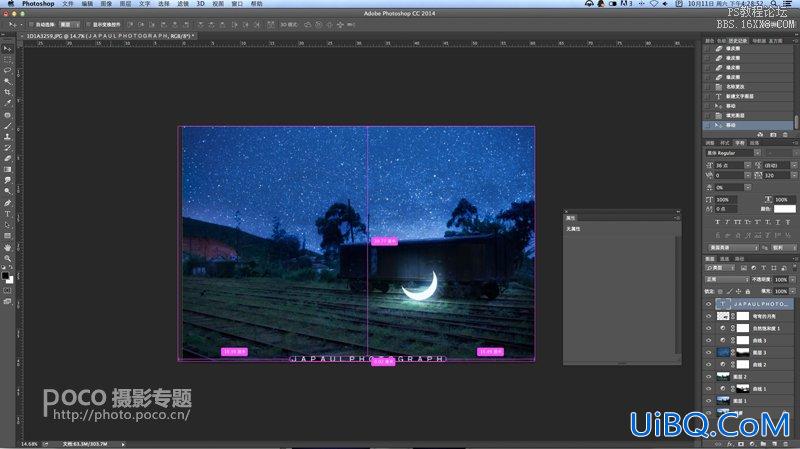
Task: Click create new layer icon
Action: point(774,444)
